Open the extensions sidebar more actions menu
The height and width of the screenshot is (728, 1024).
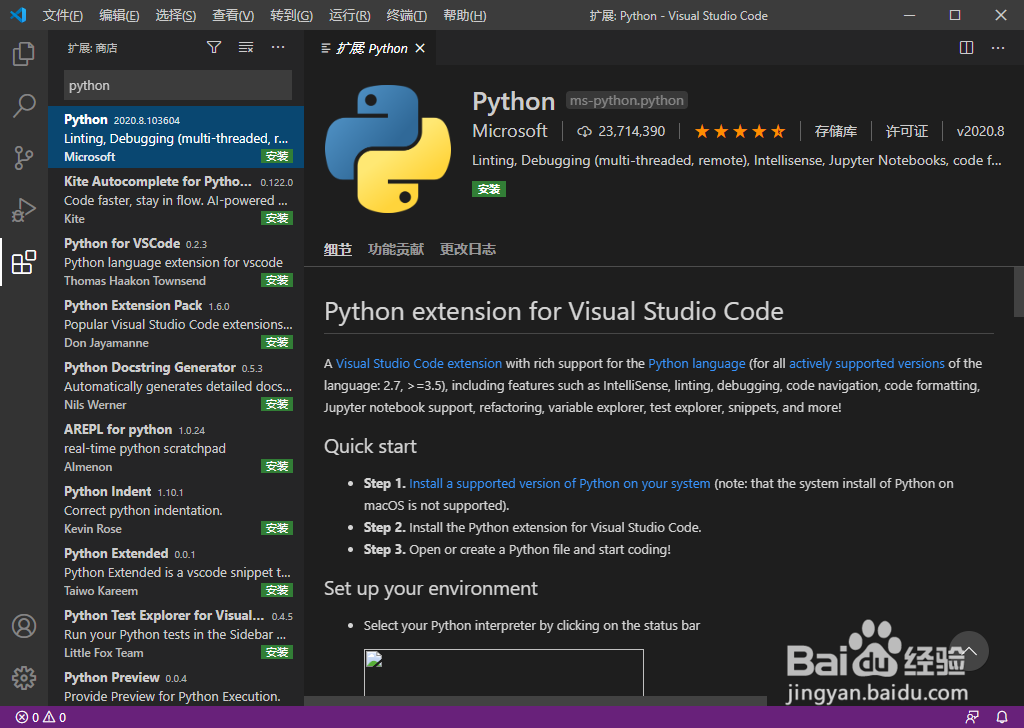click(278, 47)
